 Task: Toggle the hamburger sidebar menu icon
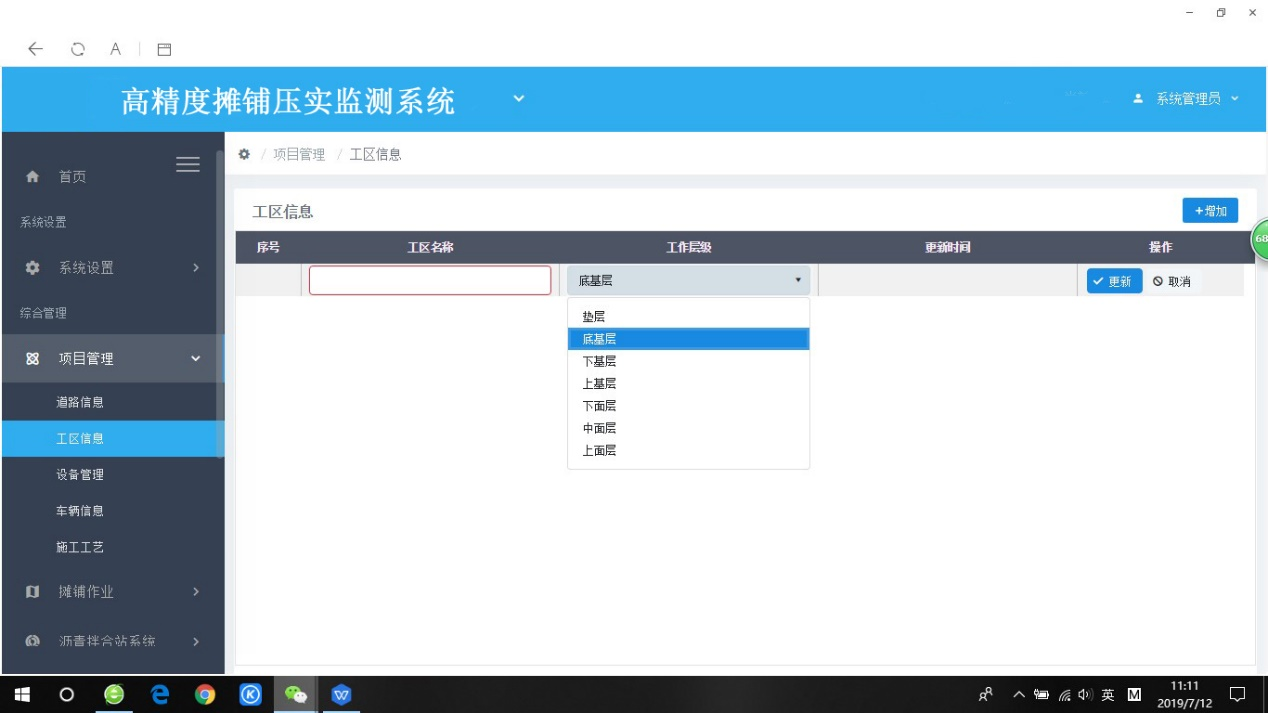click(188, 165)
